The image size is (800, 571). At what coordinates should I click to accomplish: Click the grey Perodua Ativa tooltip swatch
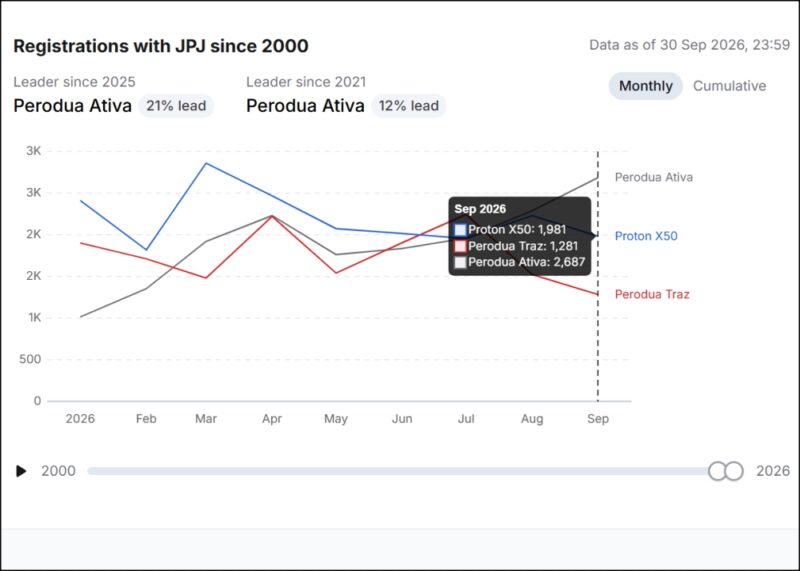[460, 262]
